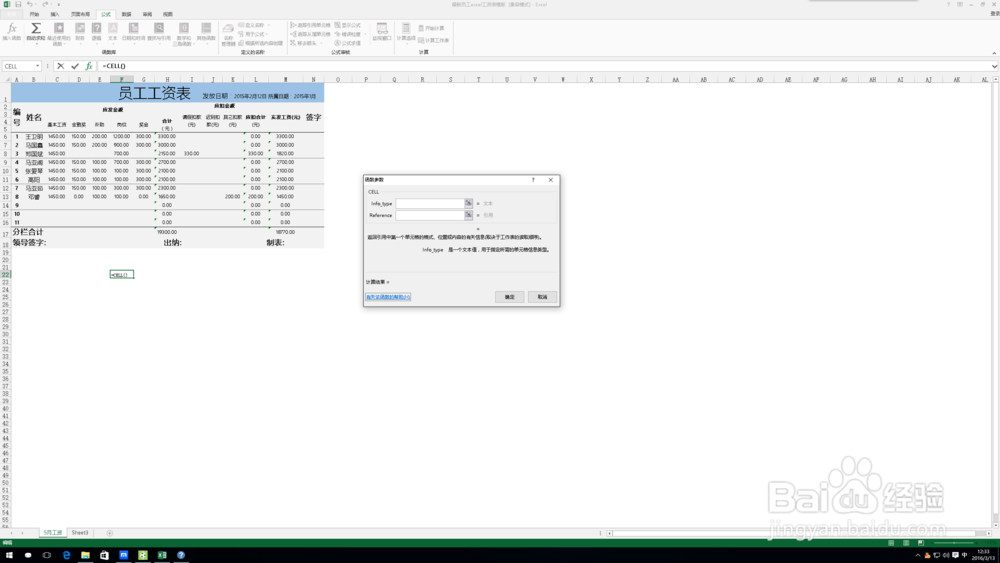Expand the formula bar with the chevron
Image resolution: width=1000 pixels, height=563 pixels.
[x=994, y=66]
